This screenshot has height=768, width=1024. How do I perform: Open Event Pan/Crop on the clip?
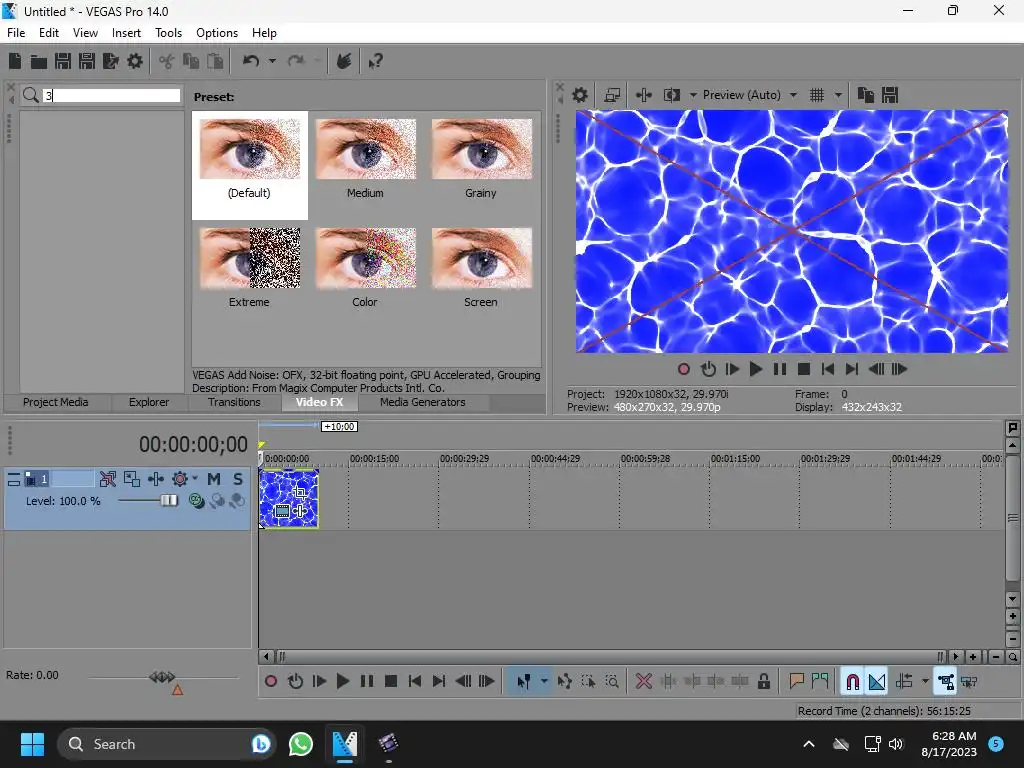pos(300,492)
